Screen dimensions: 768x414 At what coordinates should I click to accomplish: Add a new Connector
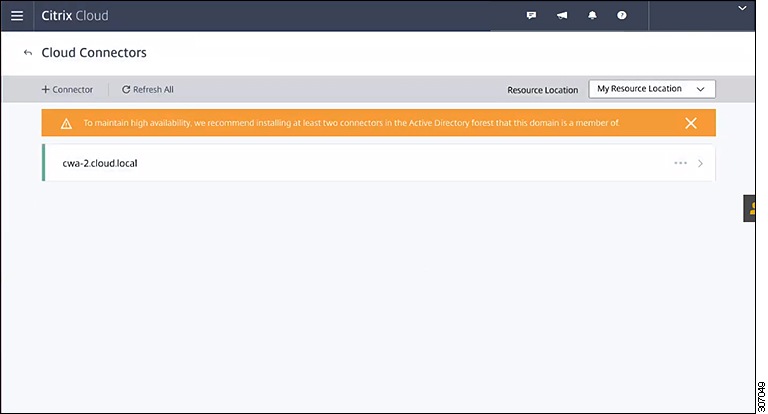point(67,90)
